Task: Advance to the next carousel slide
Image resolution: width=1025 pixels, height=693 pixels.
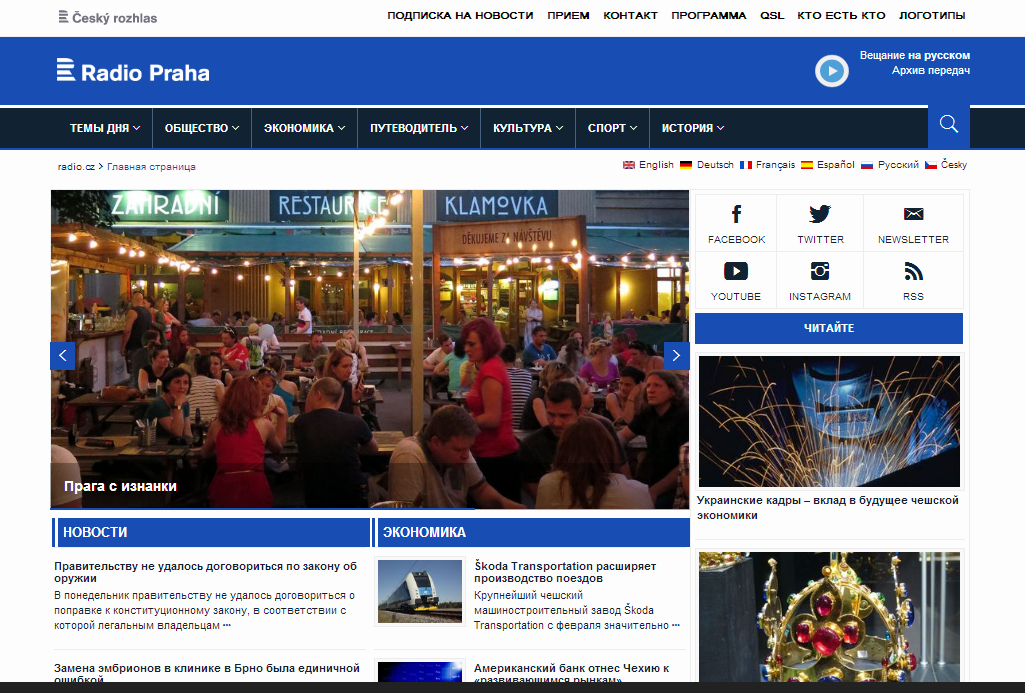Action: (677, 356)
